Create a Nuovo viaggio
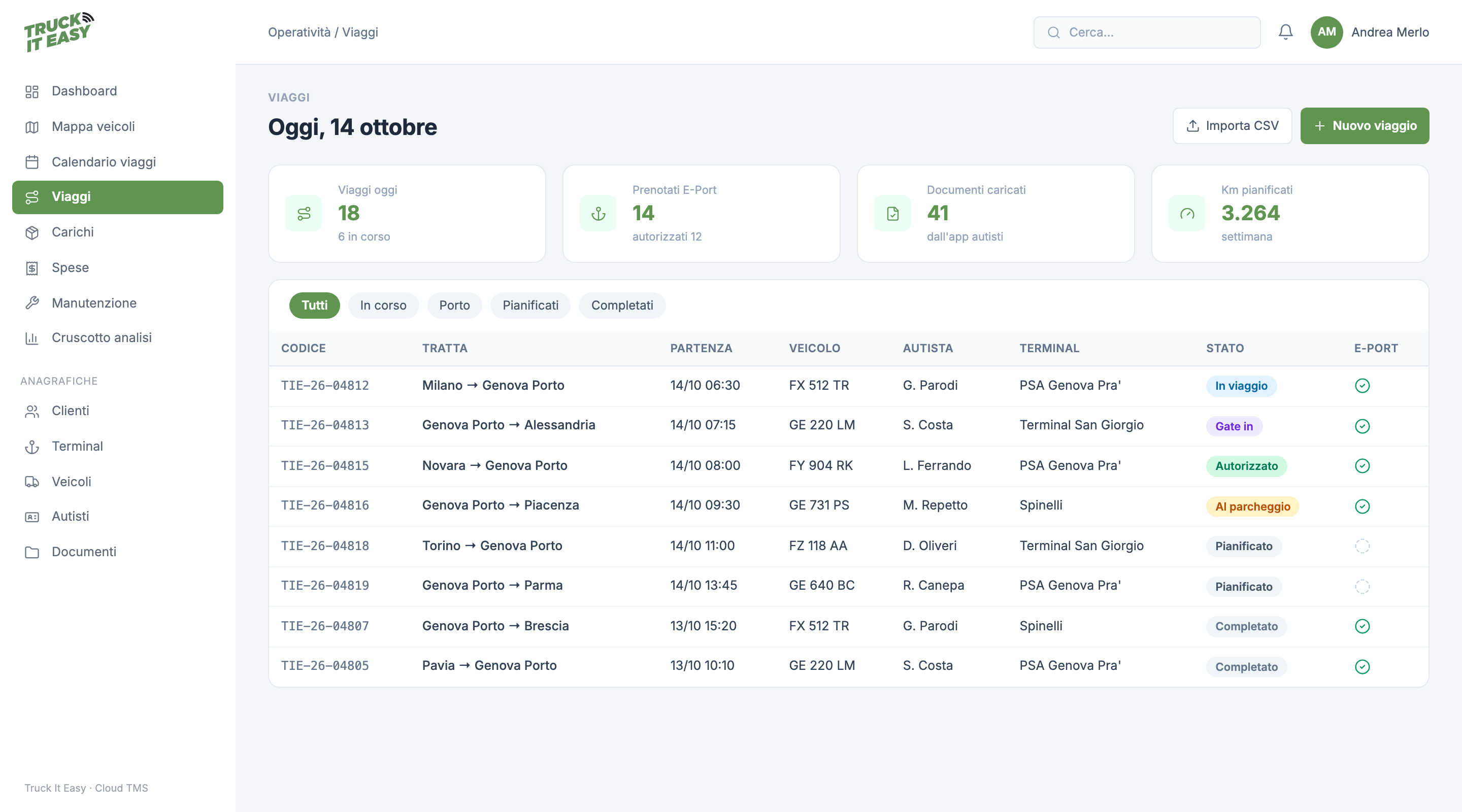The width and height of the screenshot is (1462, 812). coord(1365,126)
